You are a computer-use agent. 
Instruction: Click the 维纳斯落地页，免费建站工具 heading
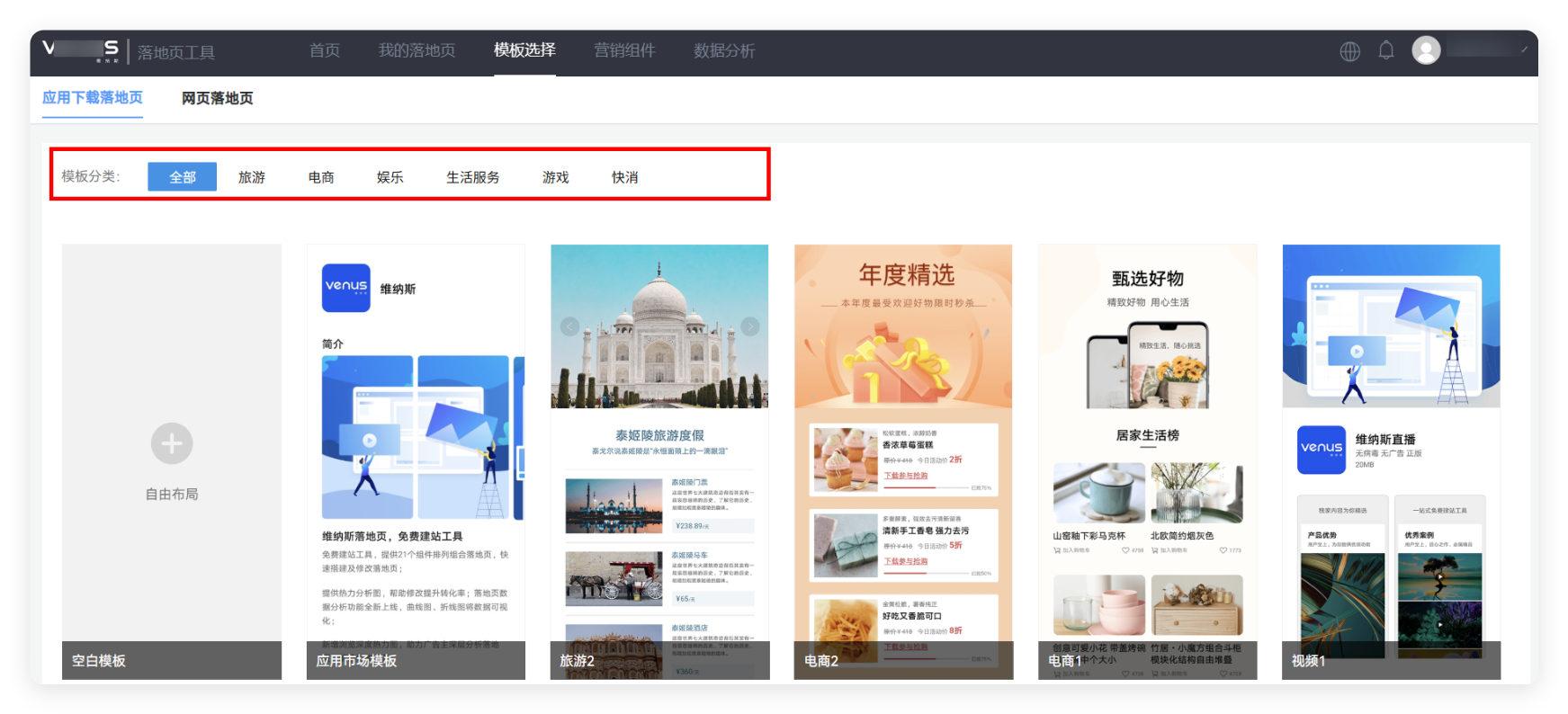pyautogui.click(x=392, y=536)
